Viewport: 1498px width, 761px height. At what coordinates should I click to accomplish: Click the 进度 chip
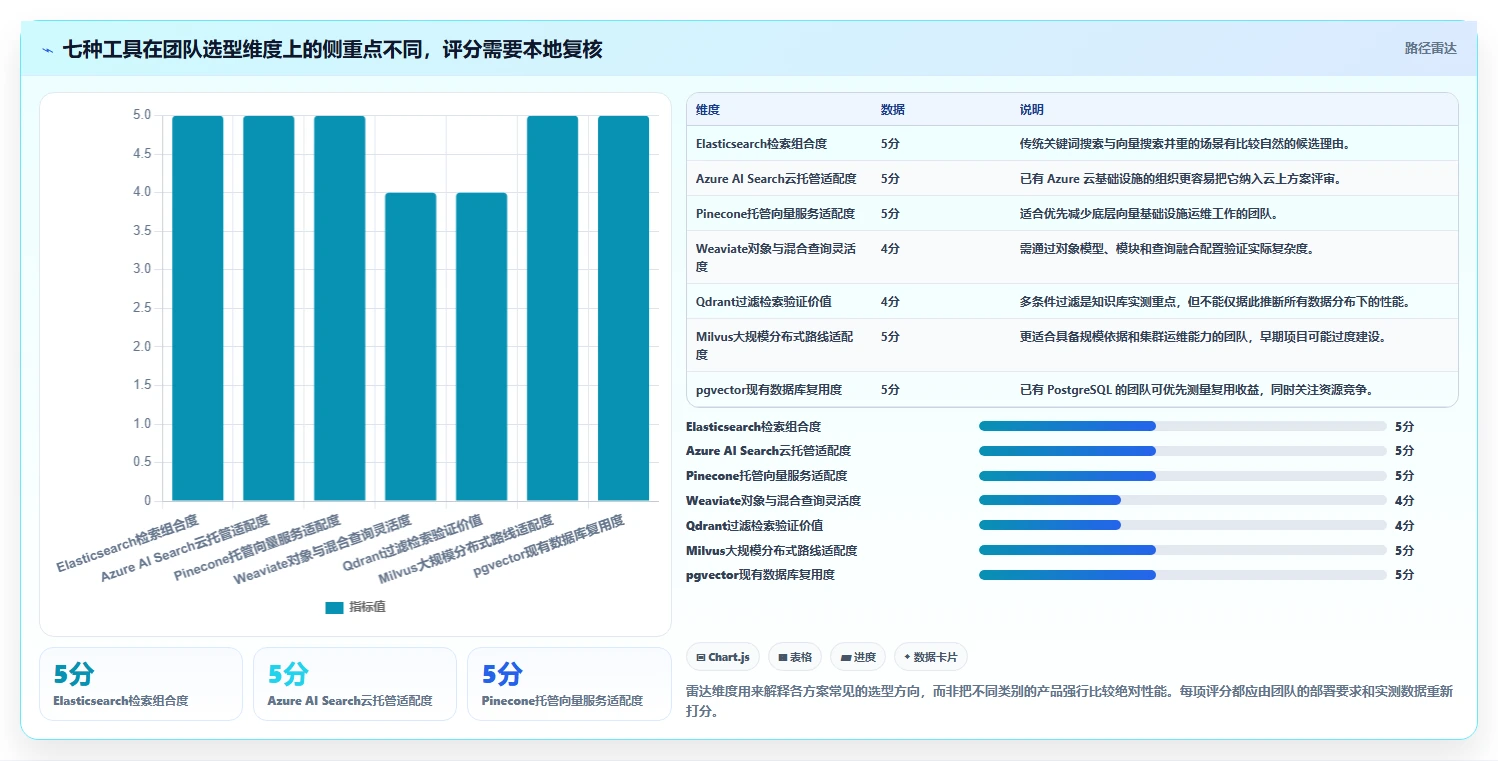pos(858,657)
